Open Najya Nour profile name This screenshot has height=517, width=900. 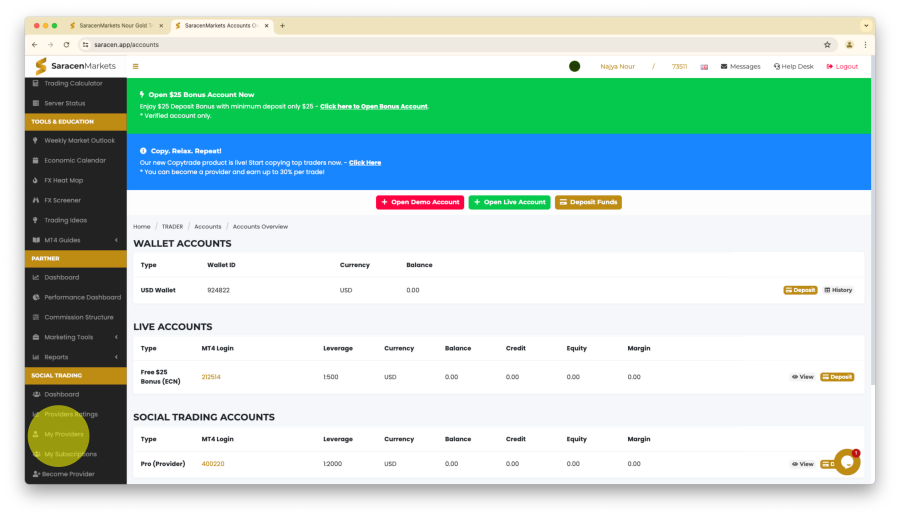618,67
